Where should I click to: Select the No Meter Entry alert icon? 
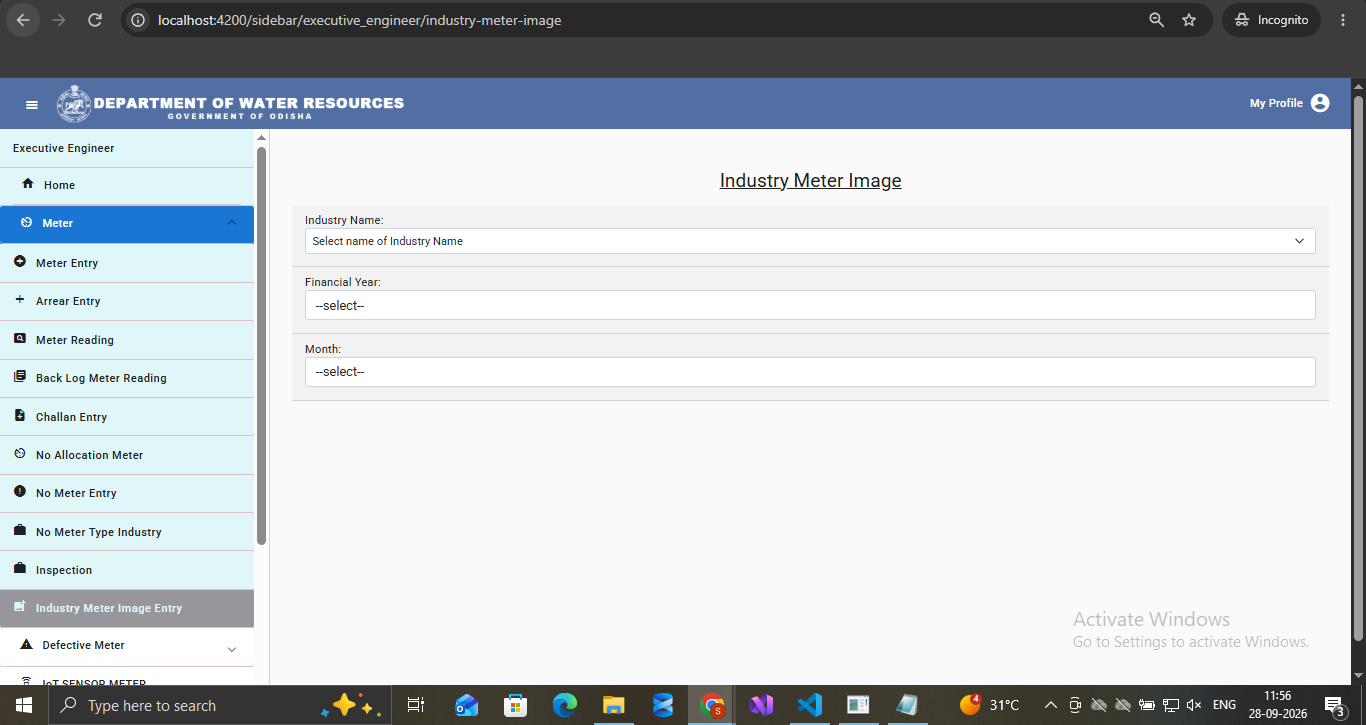20,492
